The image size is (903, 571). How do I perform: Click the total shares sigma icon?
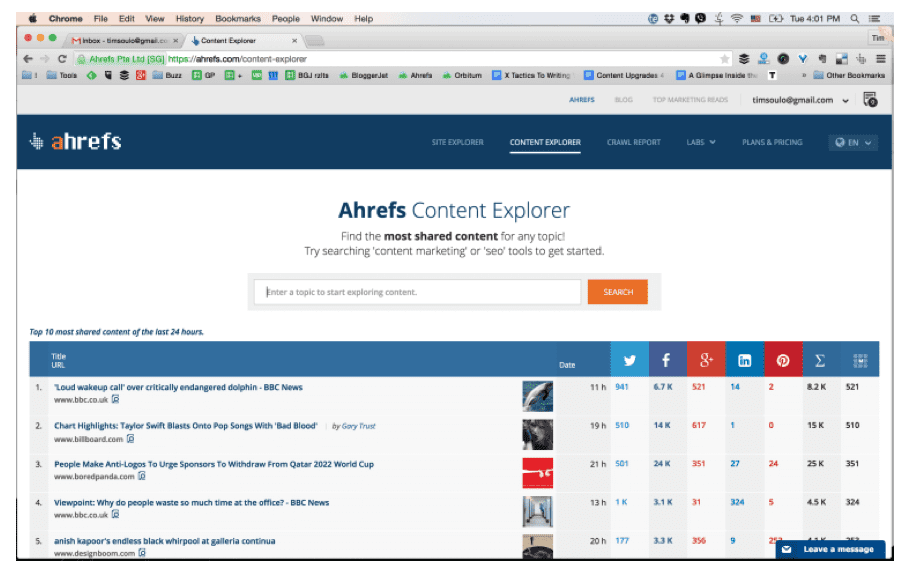(x=820, y=360)
